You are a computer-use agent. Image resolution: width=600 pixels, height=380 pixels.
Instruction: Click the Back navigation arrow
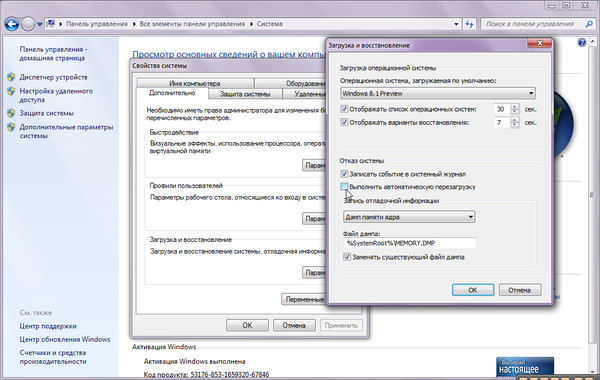[x=12, y=24]
